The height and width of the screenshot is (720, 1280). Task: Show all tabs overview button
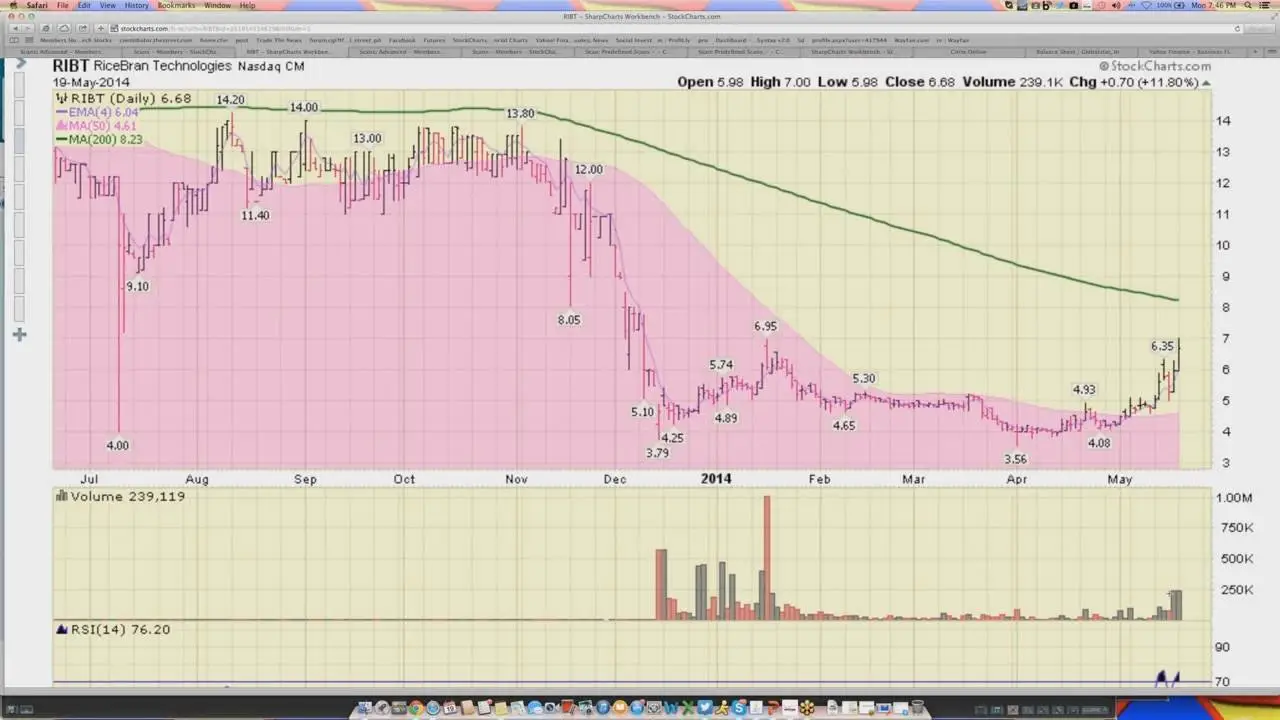click(1270, 51)
